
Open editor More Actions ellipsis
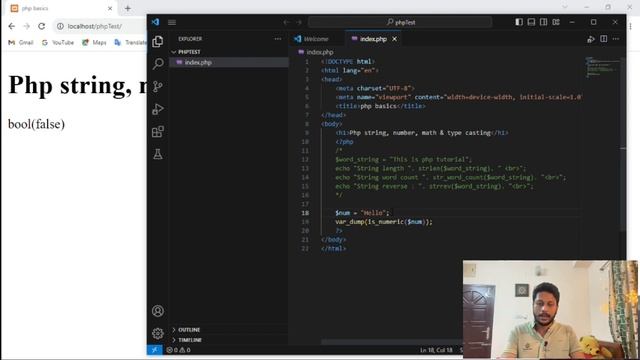(x=616, y=39)
